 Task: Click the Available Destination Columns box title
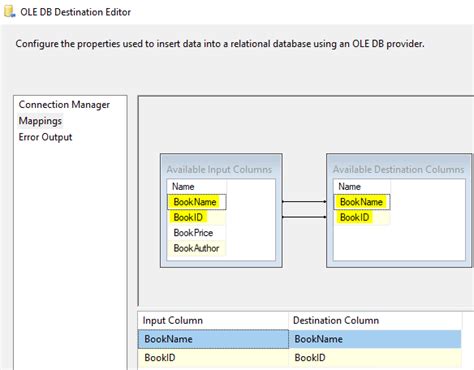pyautogui.click(x=398, y=170)
